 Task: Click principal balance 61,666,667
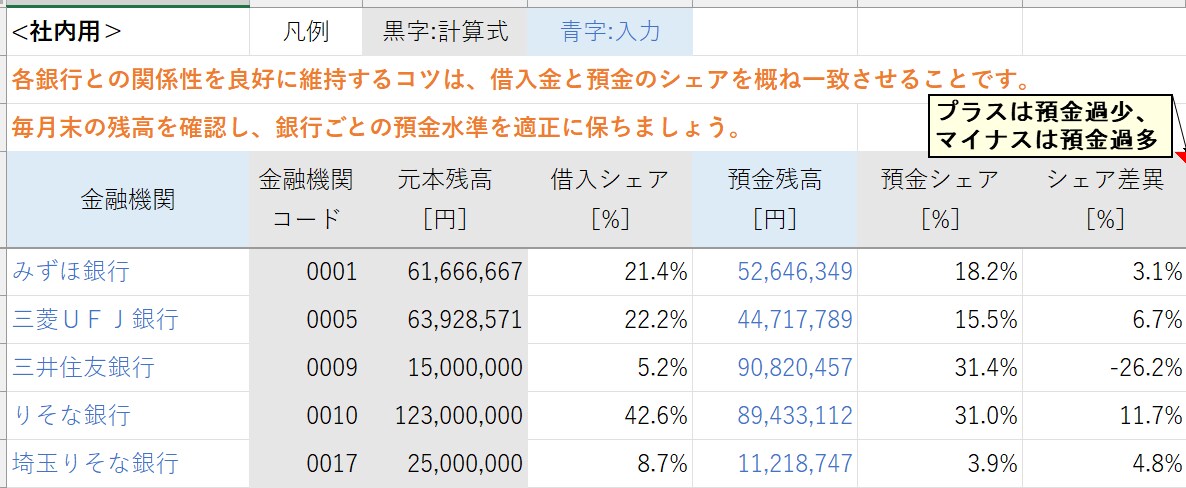click(445, 272)
